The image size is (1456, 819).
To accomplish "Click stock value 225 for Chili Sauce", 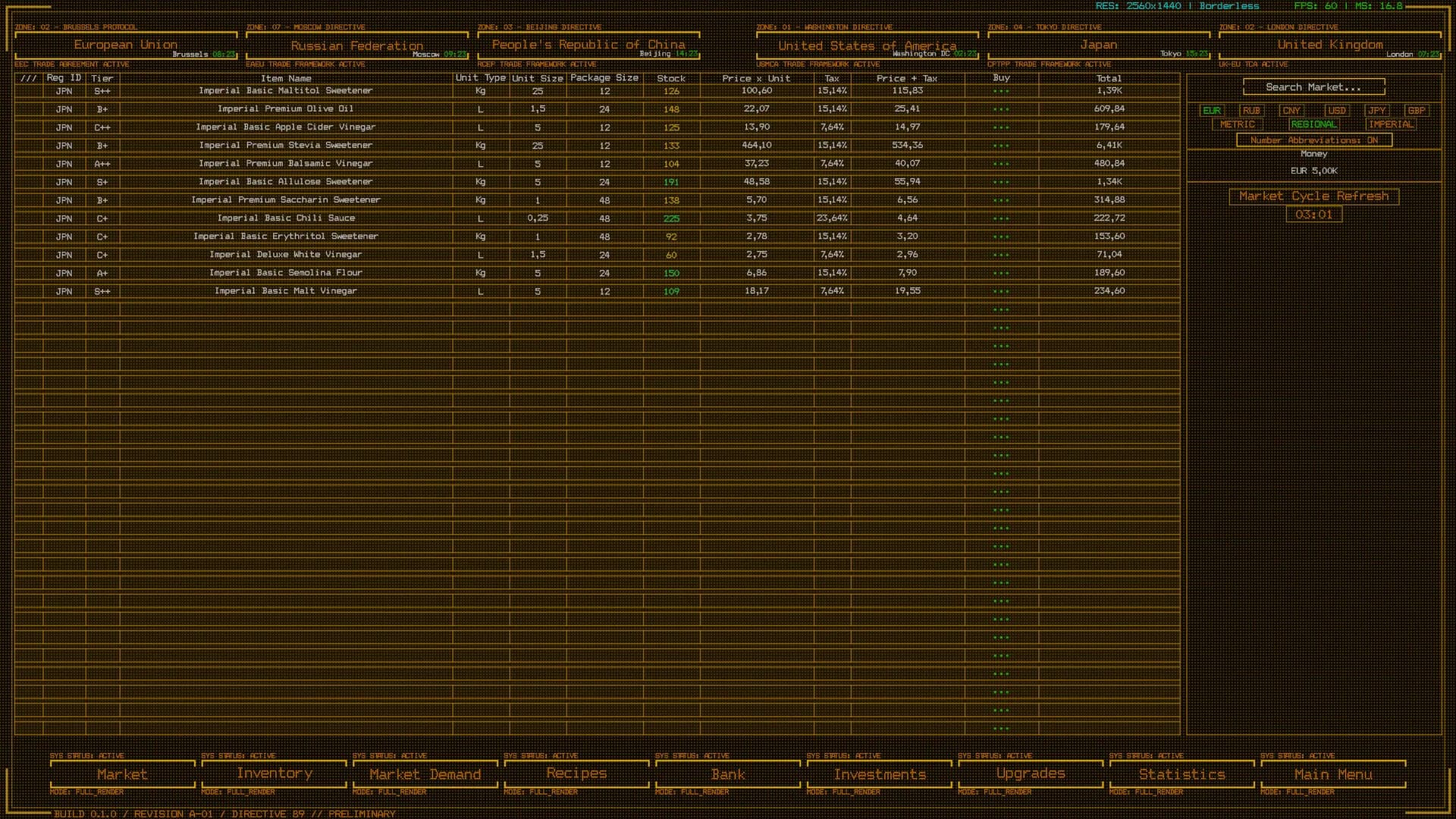I will tap(671, 218).
